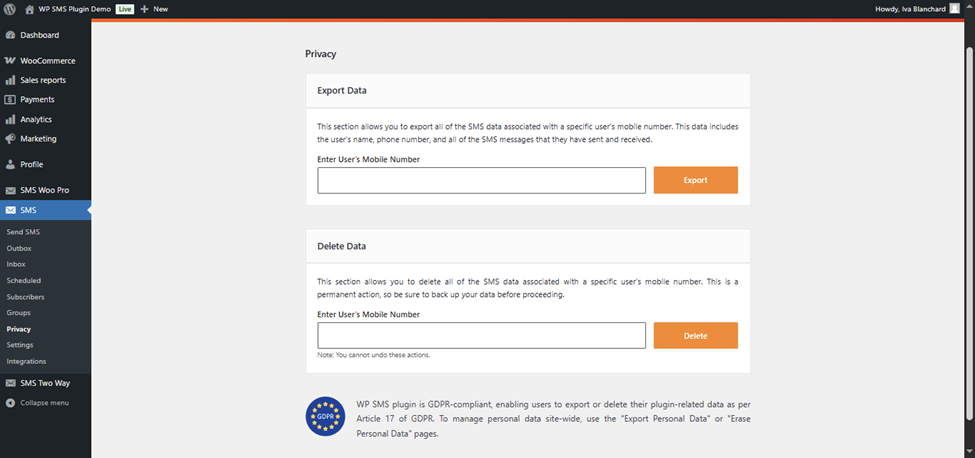The image size is (975, 458).
Task: Open the Analytics menu item
Action: click(36, 119)
